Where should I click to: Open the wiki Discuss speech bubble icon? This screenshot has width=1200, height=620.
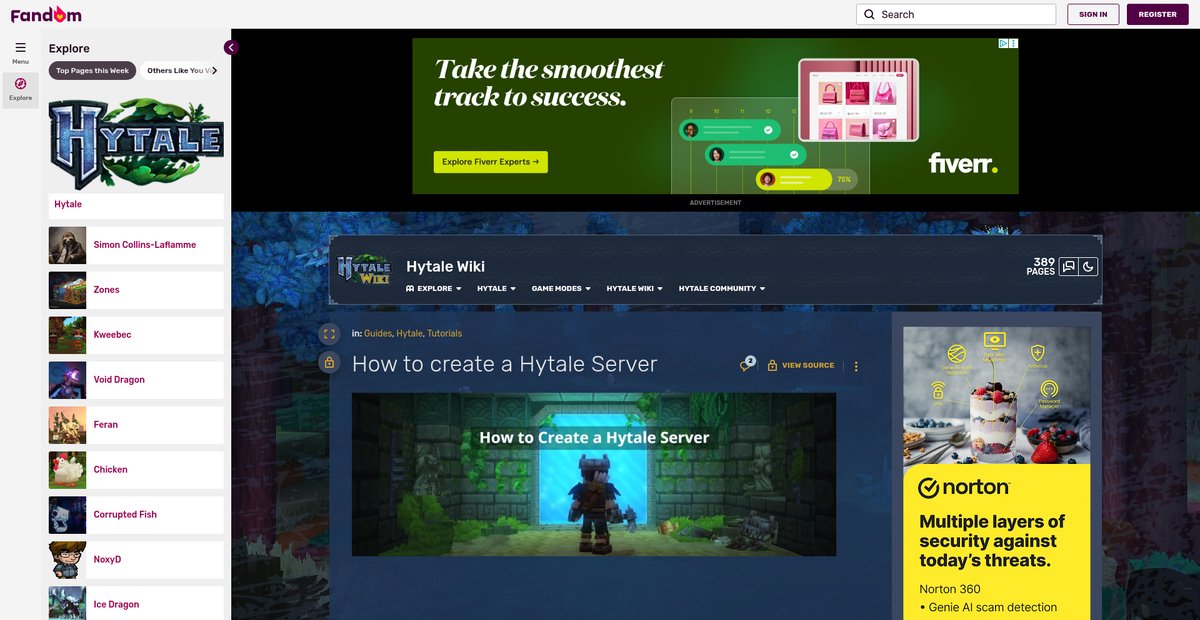click(x=1069, y=266)
